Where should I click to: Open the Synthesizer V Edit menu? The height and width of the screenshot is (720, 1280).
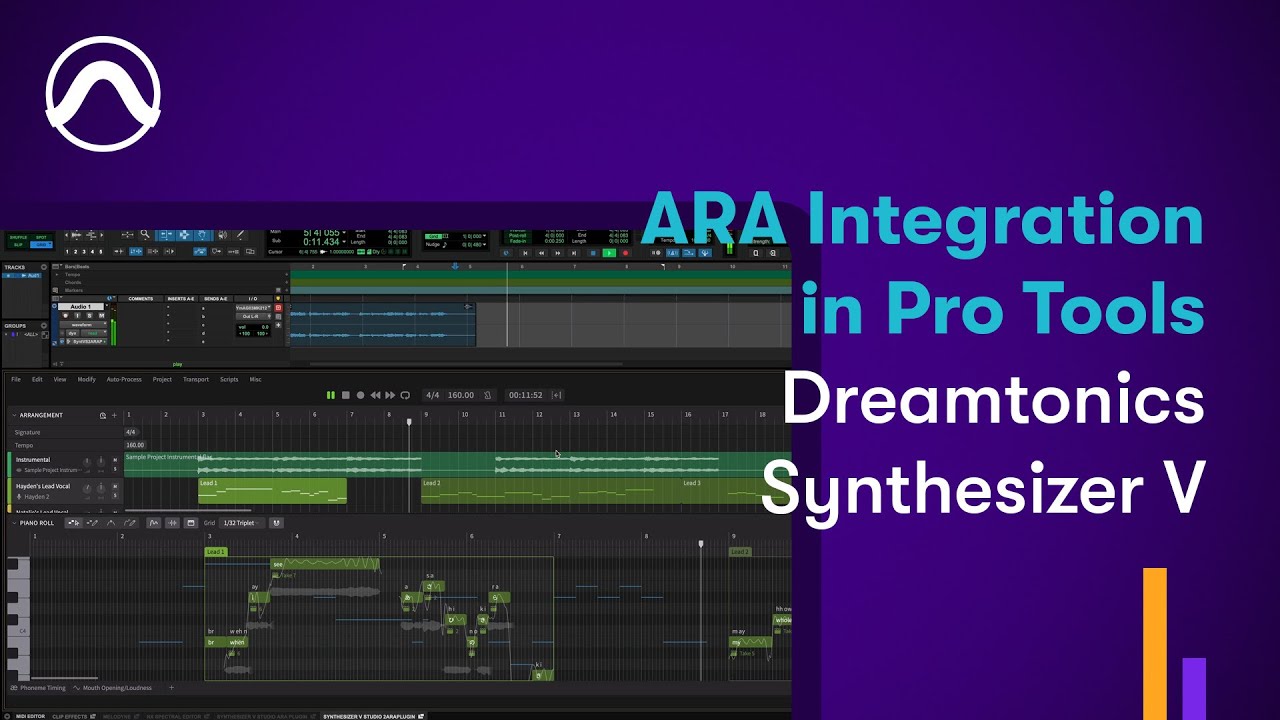click(x=37, y=380)
